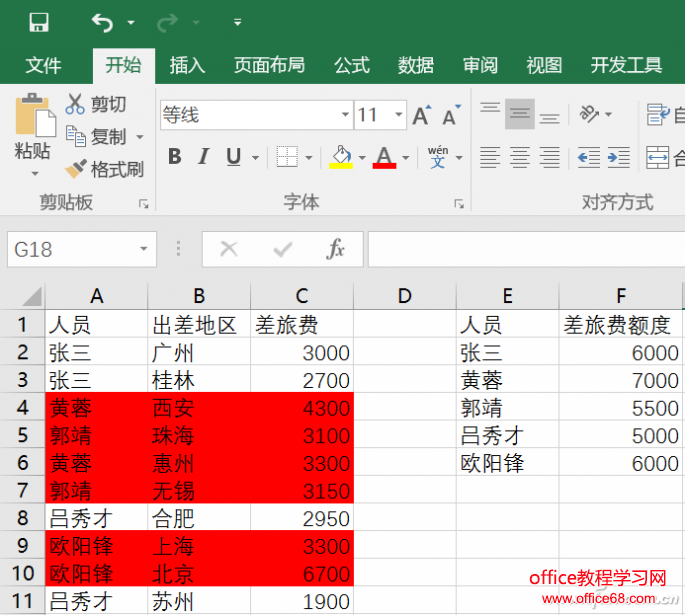Expand the borders dropdown arrow
Image resolution: width=685 pixels, height=615 pixels.
click(309, 158)
